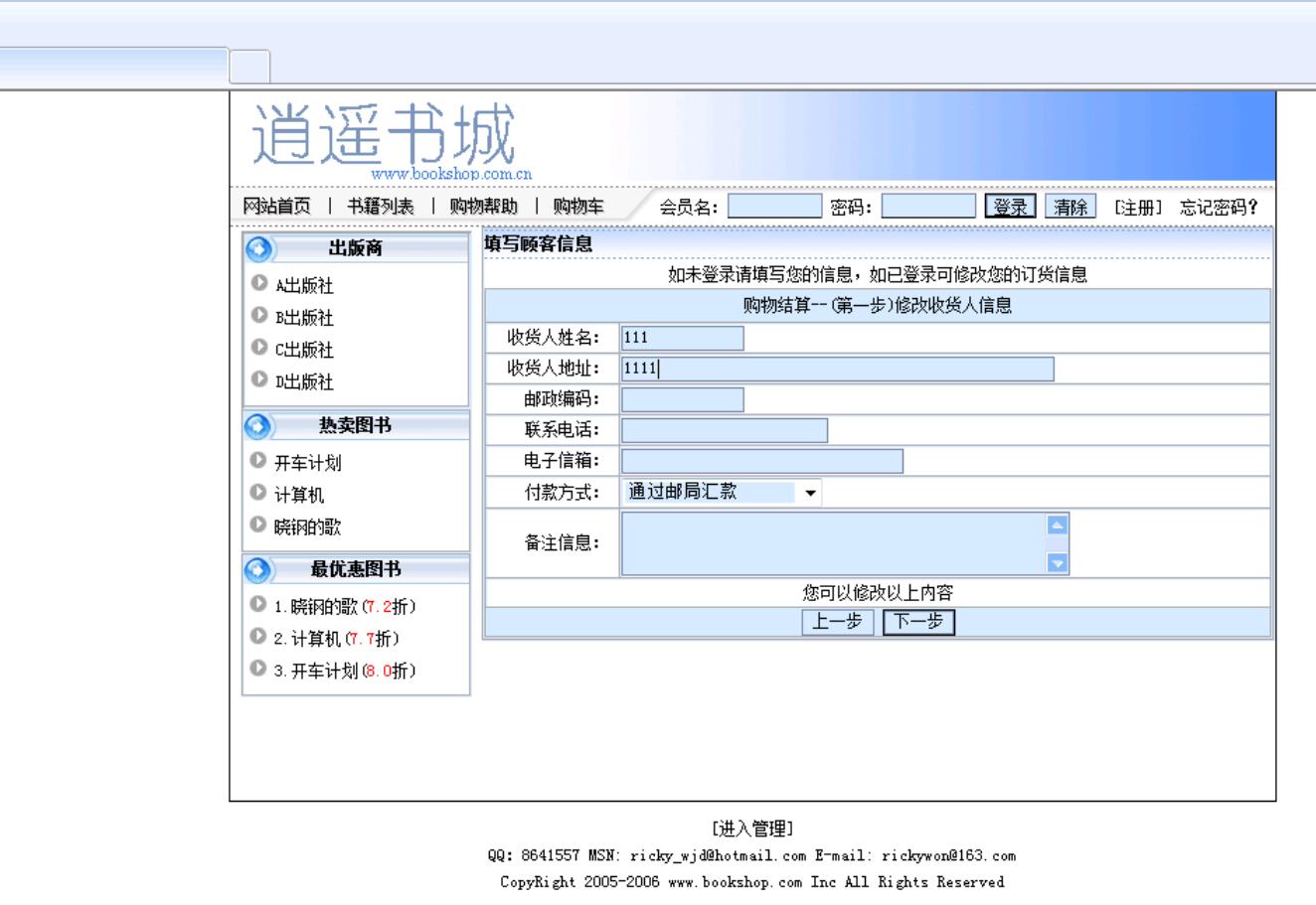Focus the 会员名 input field
This screenshot has width=1316, height=905.
[775, 207]
